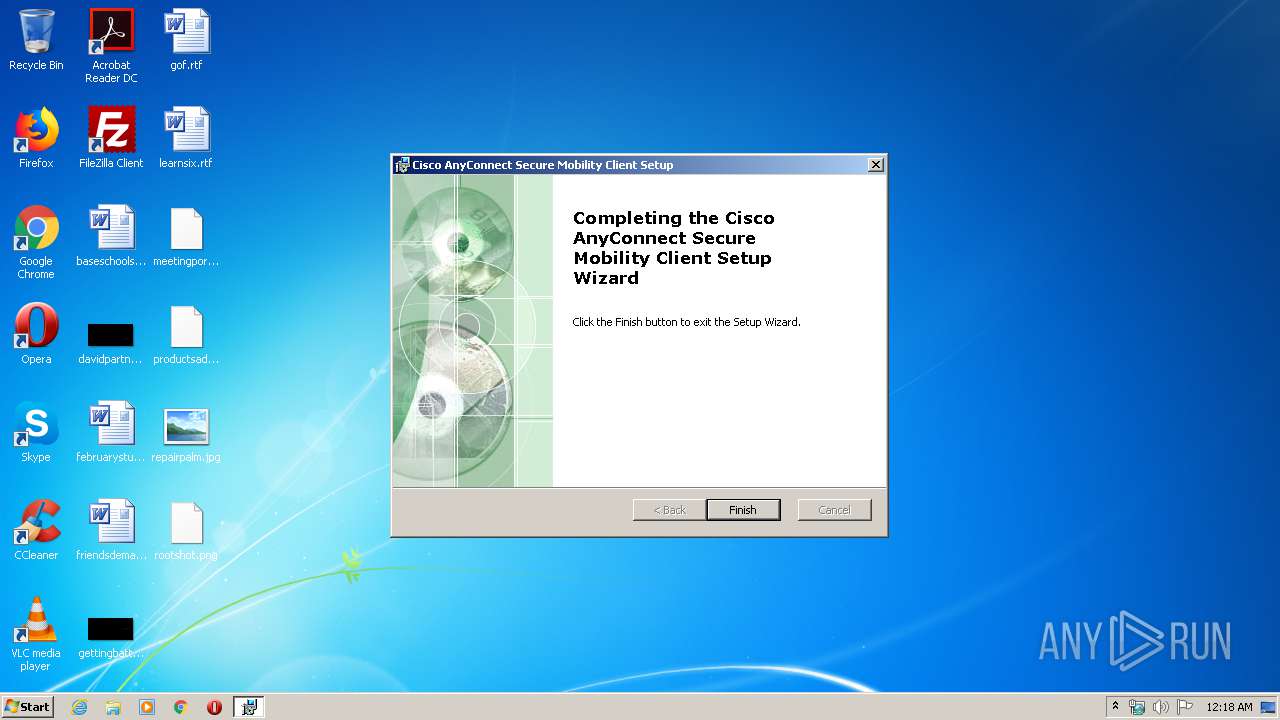Select the baseschools Word document
This screenshot has height=720, width=1280.
pyautogui.click(x=111, y=236)
